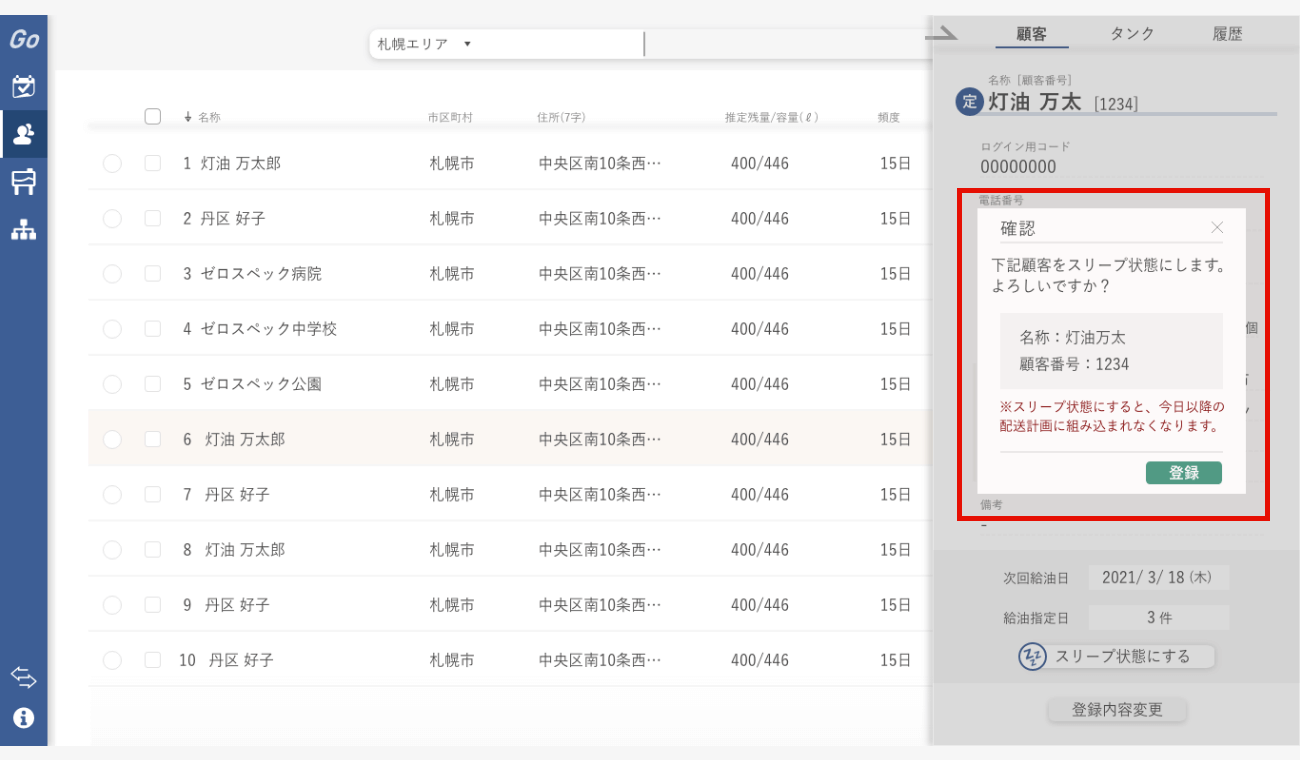Viewport: 1300px width, 760px height.
Task: Click the login code value 00000000
Action: click(x=1017, y=167)
